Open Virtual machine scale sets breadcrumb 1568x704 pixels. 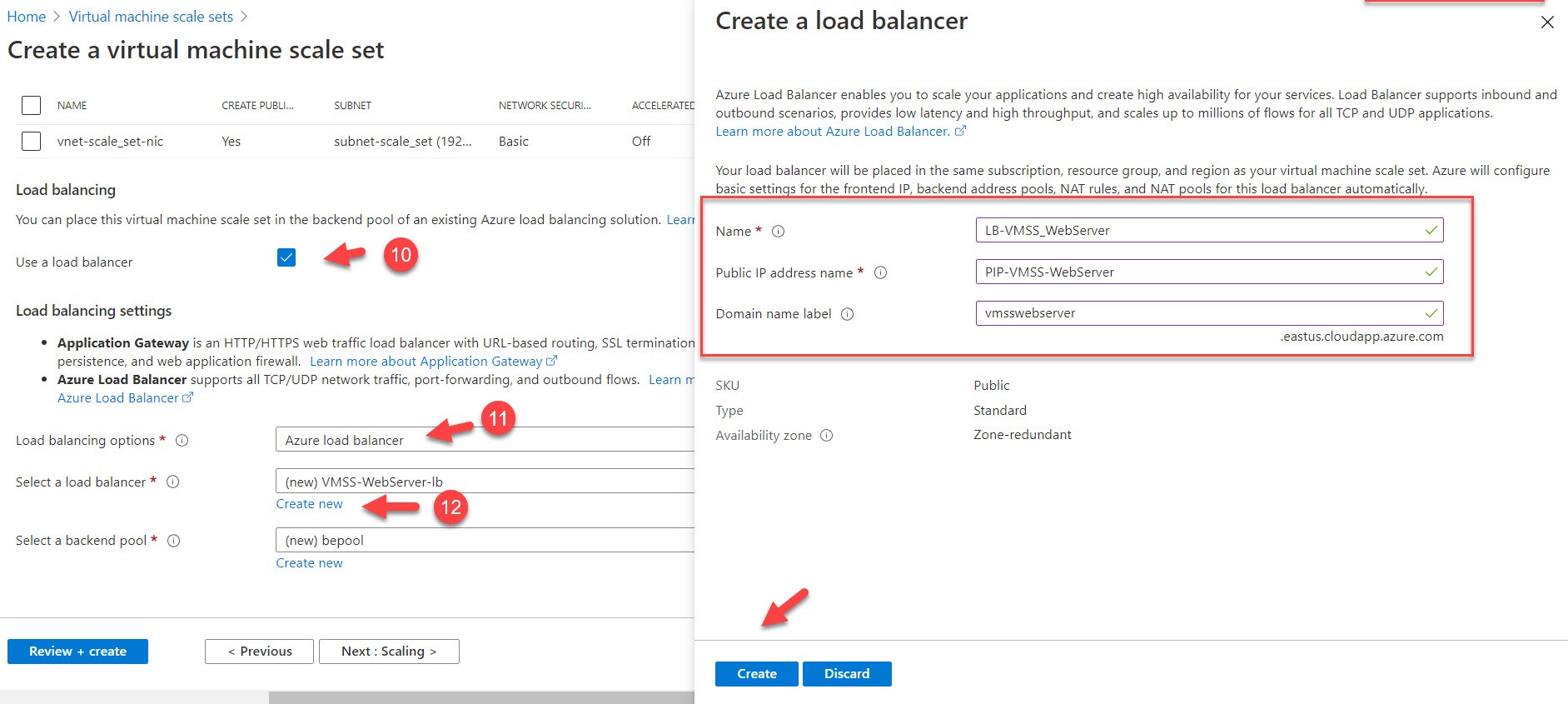click(151, 17)
